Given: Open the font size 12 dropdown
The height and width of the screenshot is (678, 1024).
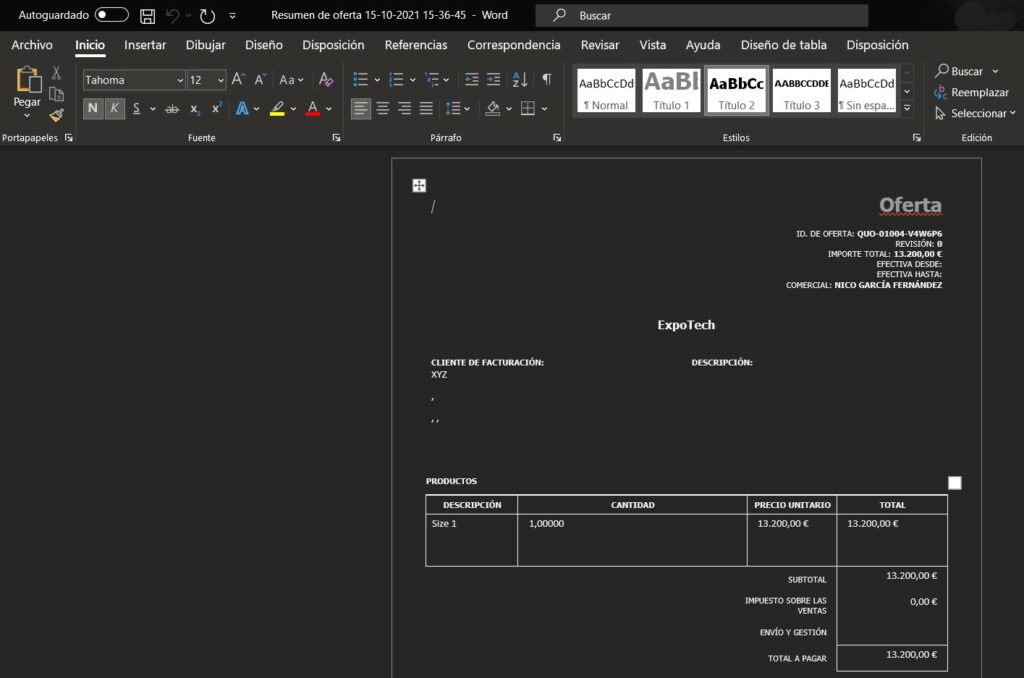Looking at the screenshot, I should pyautogui.click(x=222, y=79).
